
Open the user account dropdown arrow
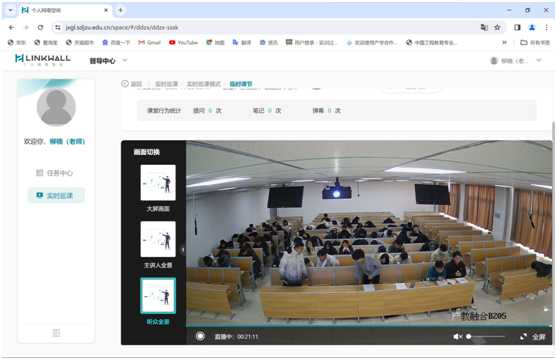[x=539, y=60]
